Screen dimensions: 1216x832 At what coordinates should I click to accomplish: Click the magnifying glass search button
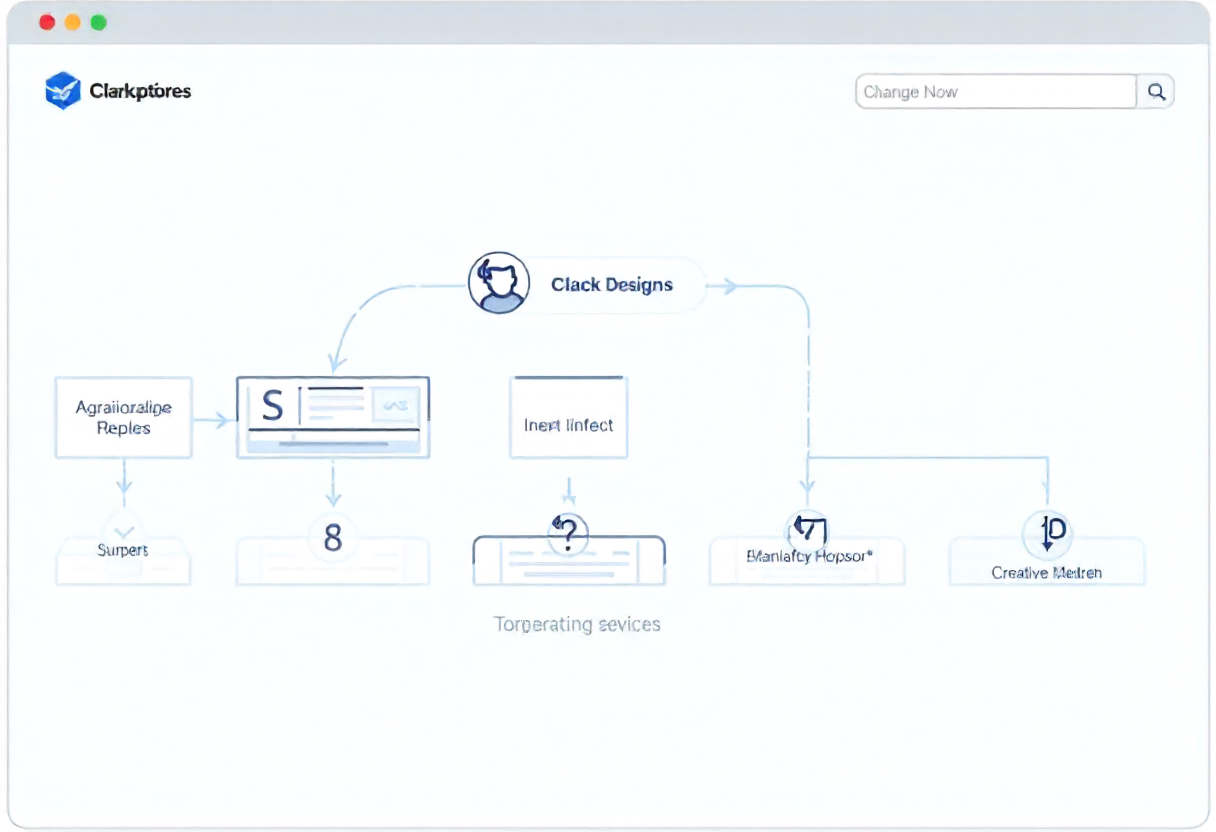click(1156, 92)
